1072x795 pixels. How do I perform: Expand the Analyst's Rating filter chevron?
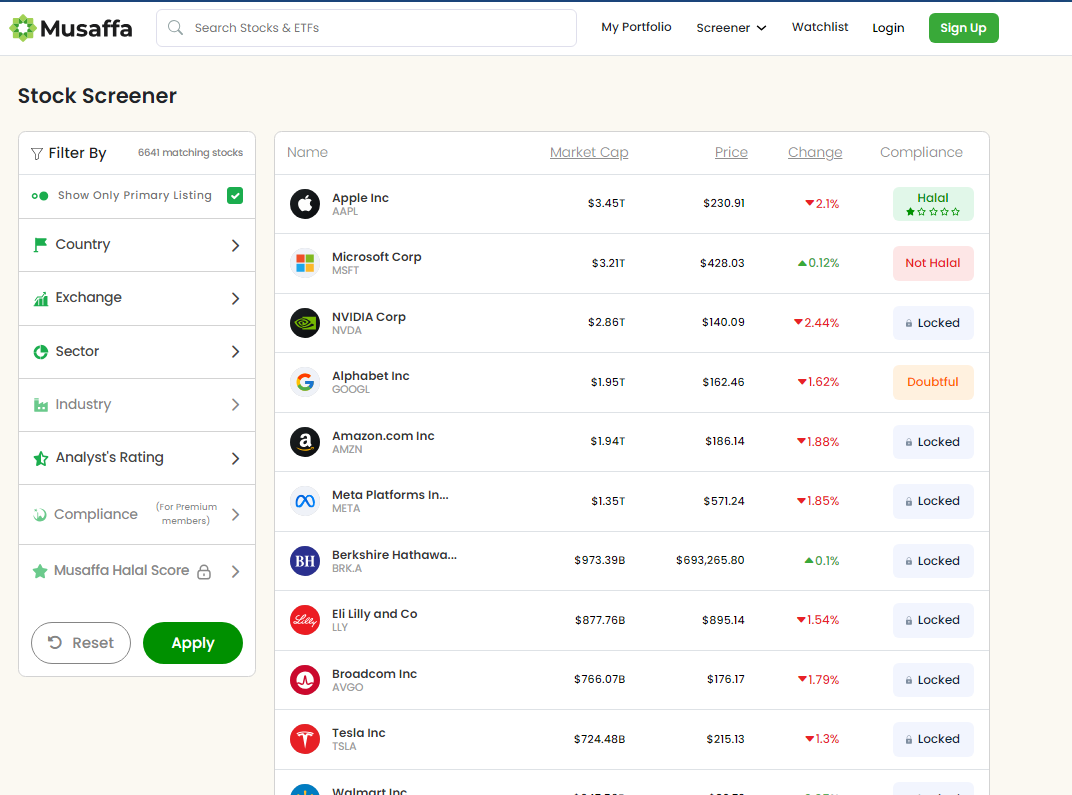click(235, 458)
